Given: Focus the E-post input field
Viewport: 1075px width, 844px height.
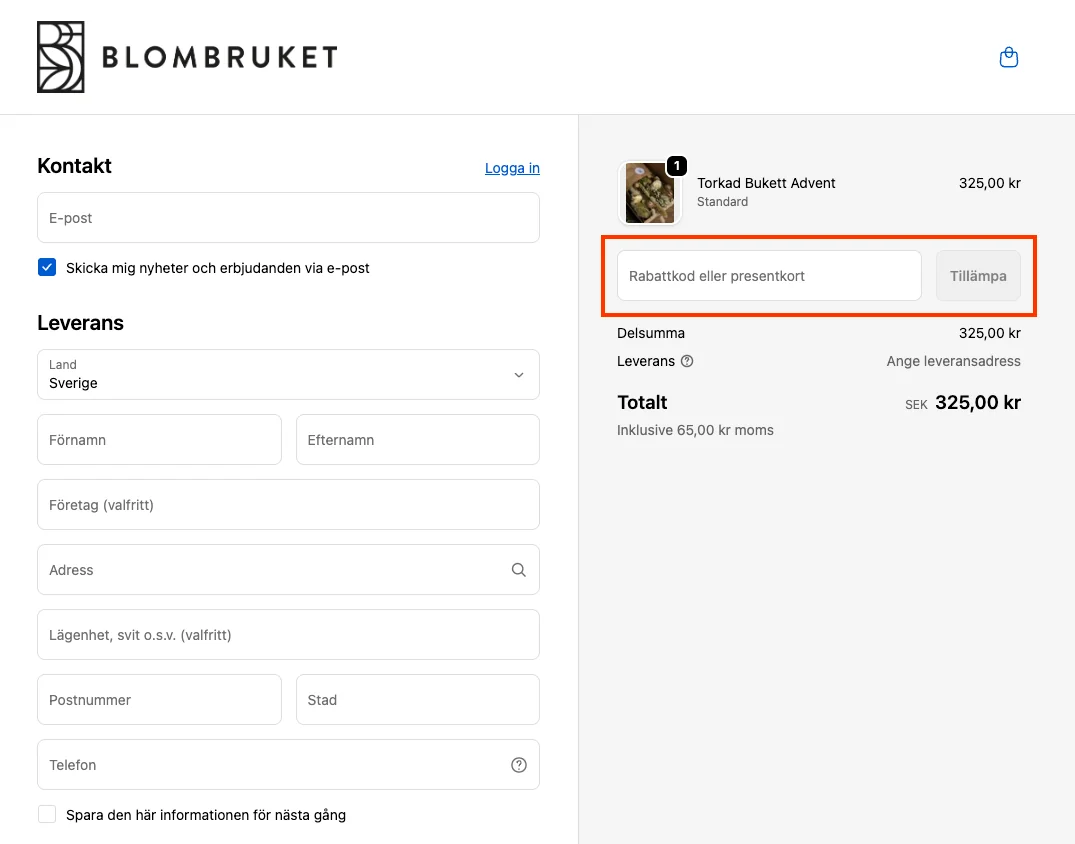Looking at the screenshot, I should 288,218.
